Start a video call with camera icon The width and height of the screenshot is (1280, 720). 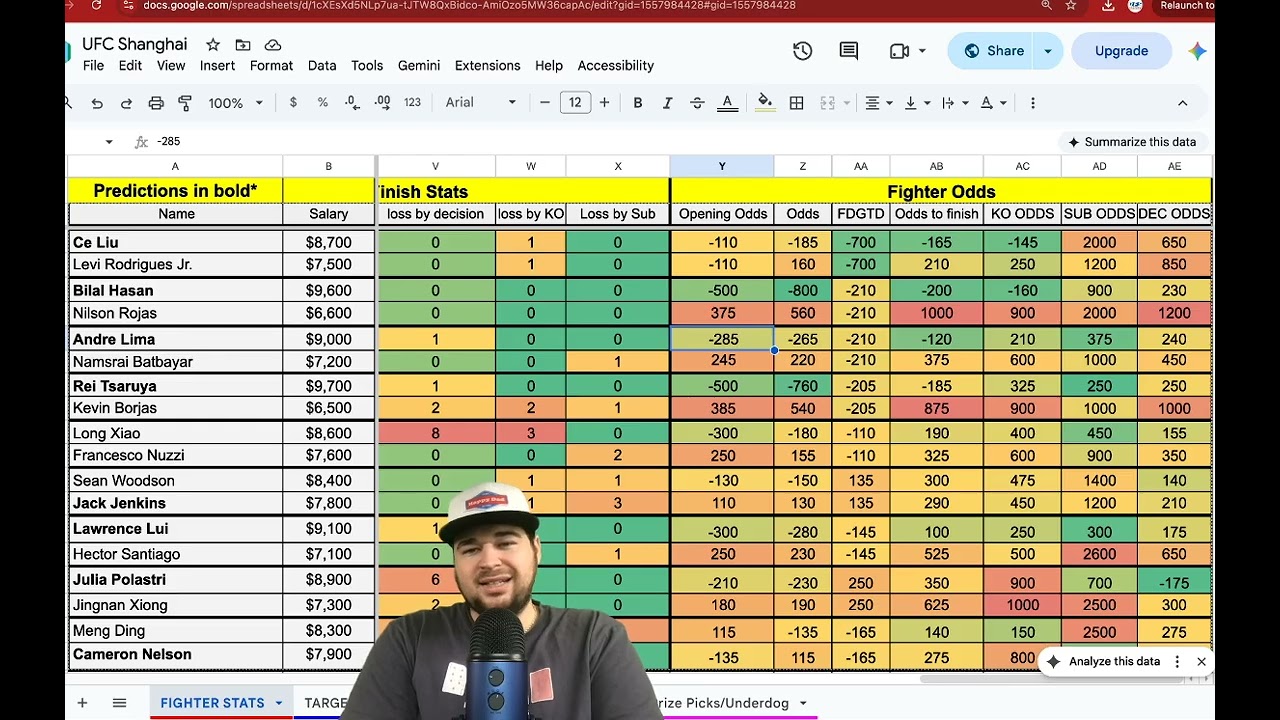(899, 51)
